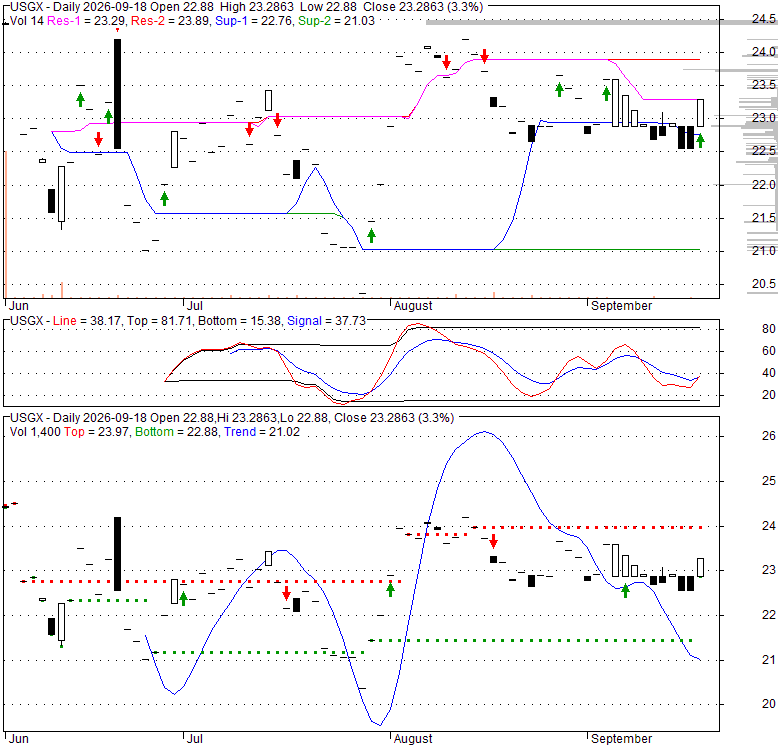This screenshot has height=745, width=780.
Task: Click the August label on the top chart axis
Action: tap(413, 305)
